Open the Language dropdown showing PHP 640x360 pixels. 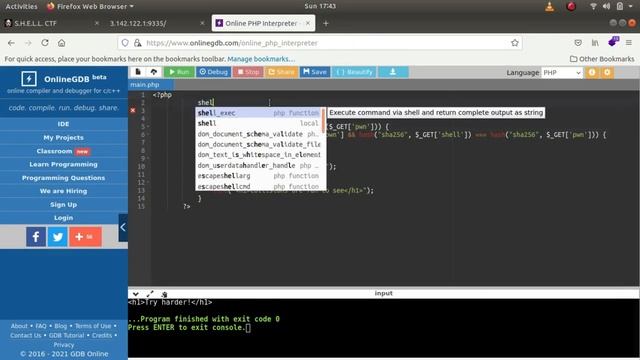562,72
